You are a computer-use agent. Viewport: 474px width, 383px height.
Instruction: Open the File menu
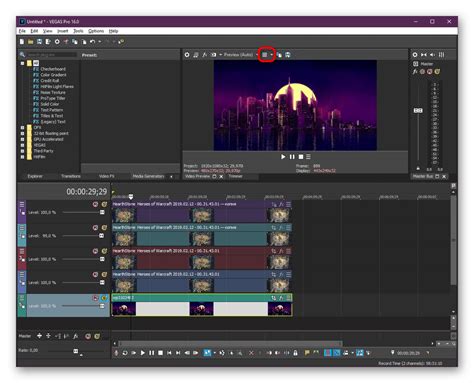point(22,31)
